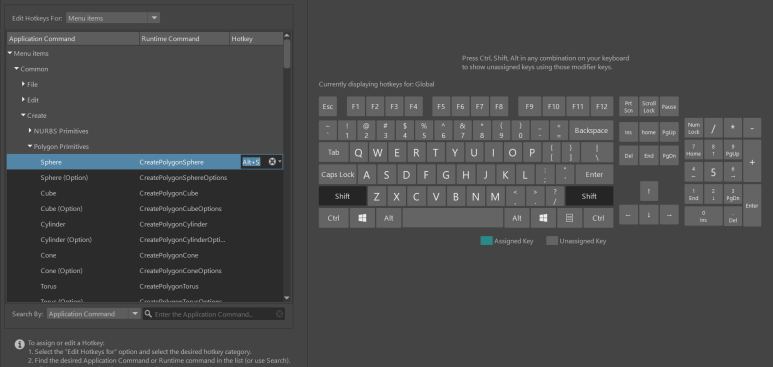Expand the NURBS Primitives node
The width and height of the screenshot is (773, 367).
pos(30,131)
